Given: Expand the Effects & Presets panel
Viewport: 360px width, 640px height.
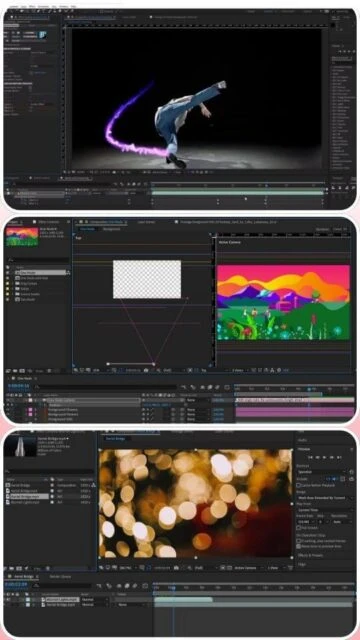Looking at the screenshot, I should (310, 556).
